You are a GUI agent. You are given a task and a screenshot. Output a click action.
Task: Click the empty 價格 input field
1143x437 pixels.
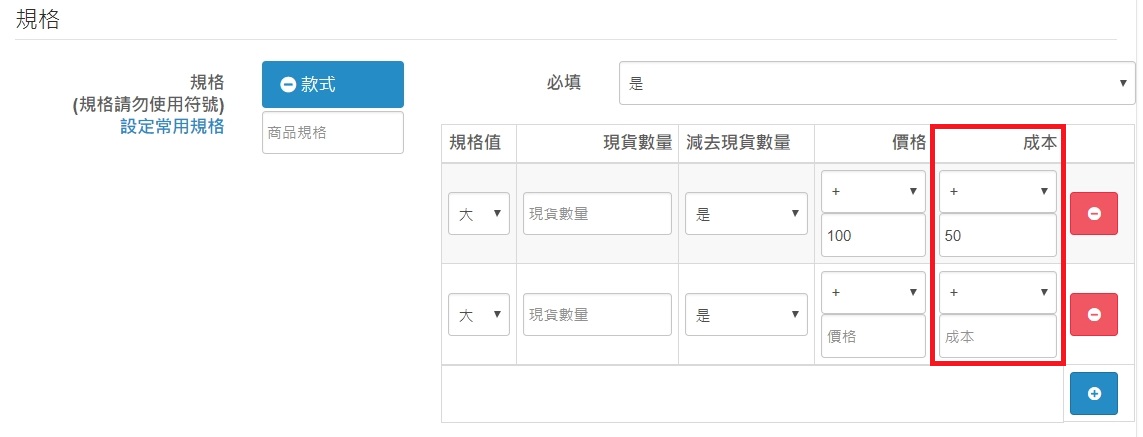coord(873,337)
